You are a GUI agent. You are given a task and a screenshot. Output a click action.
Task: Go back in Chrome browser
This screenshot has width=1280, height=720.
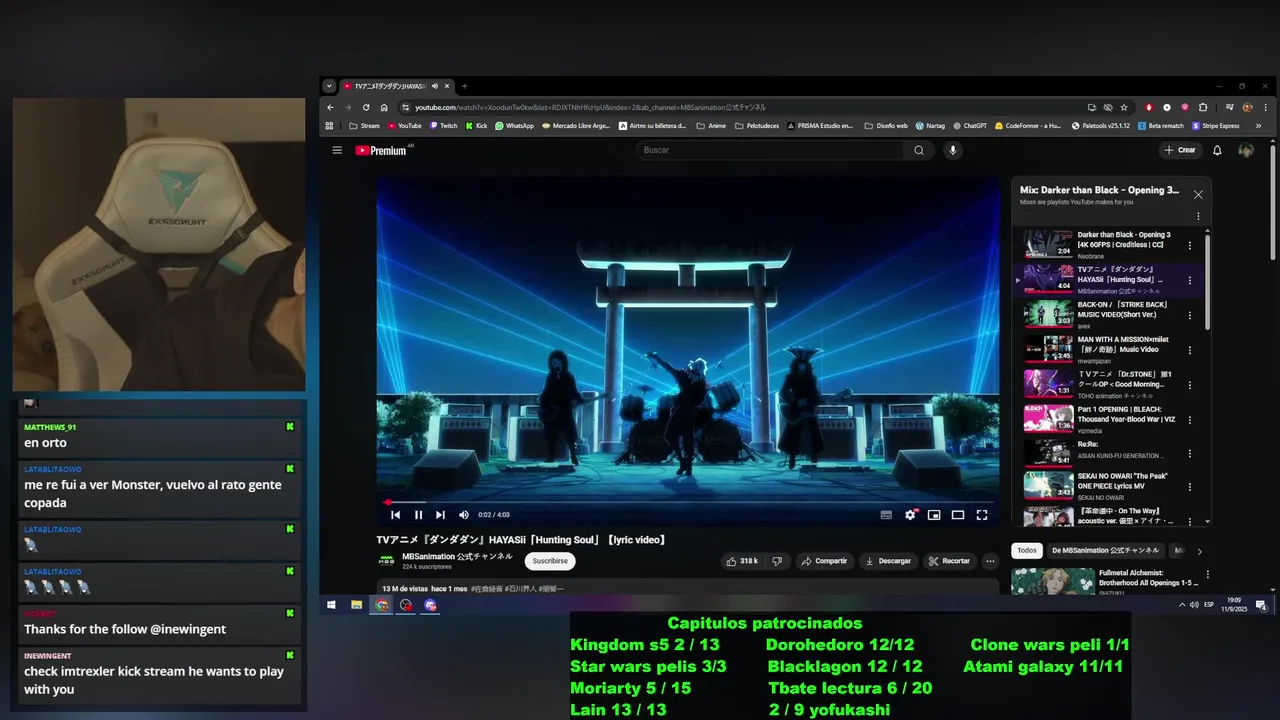[x=330, y=107]
